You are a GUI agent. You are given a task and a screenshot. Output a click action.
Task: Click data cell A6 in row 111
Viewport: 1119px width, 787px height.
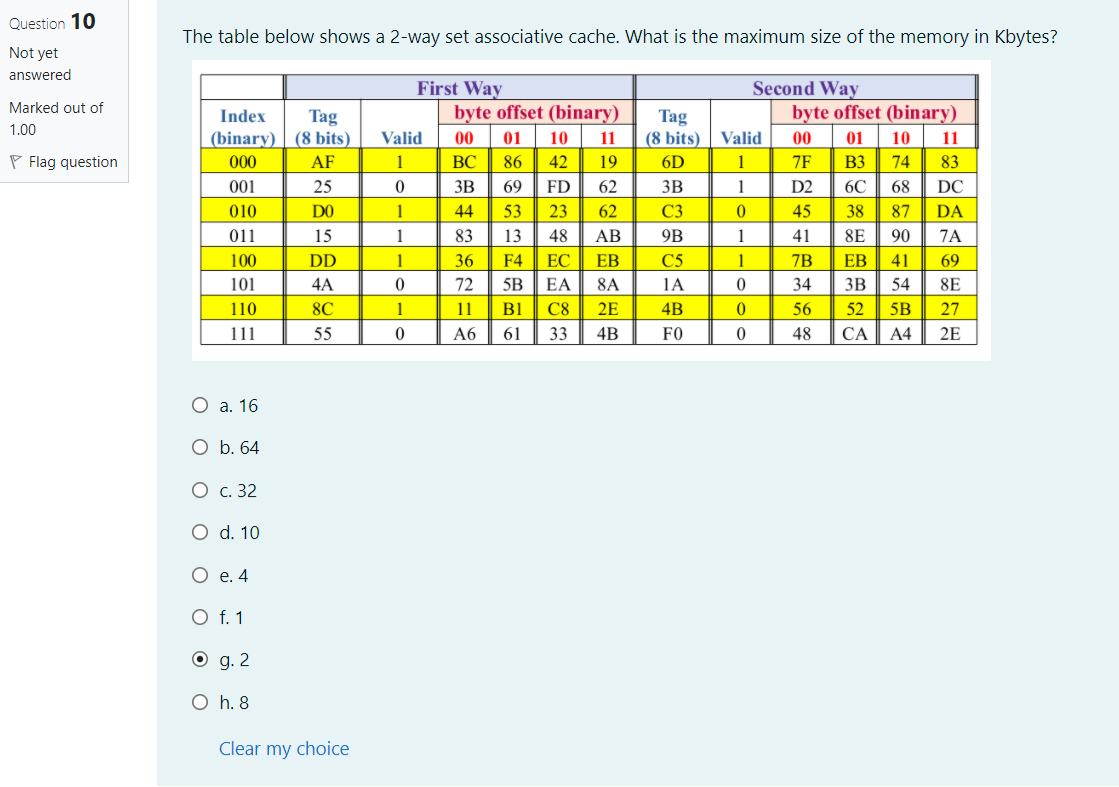coord(464,333)
